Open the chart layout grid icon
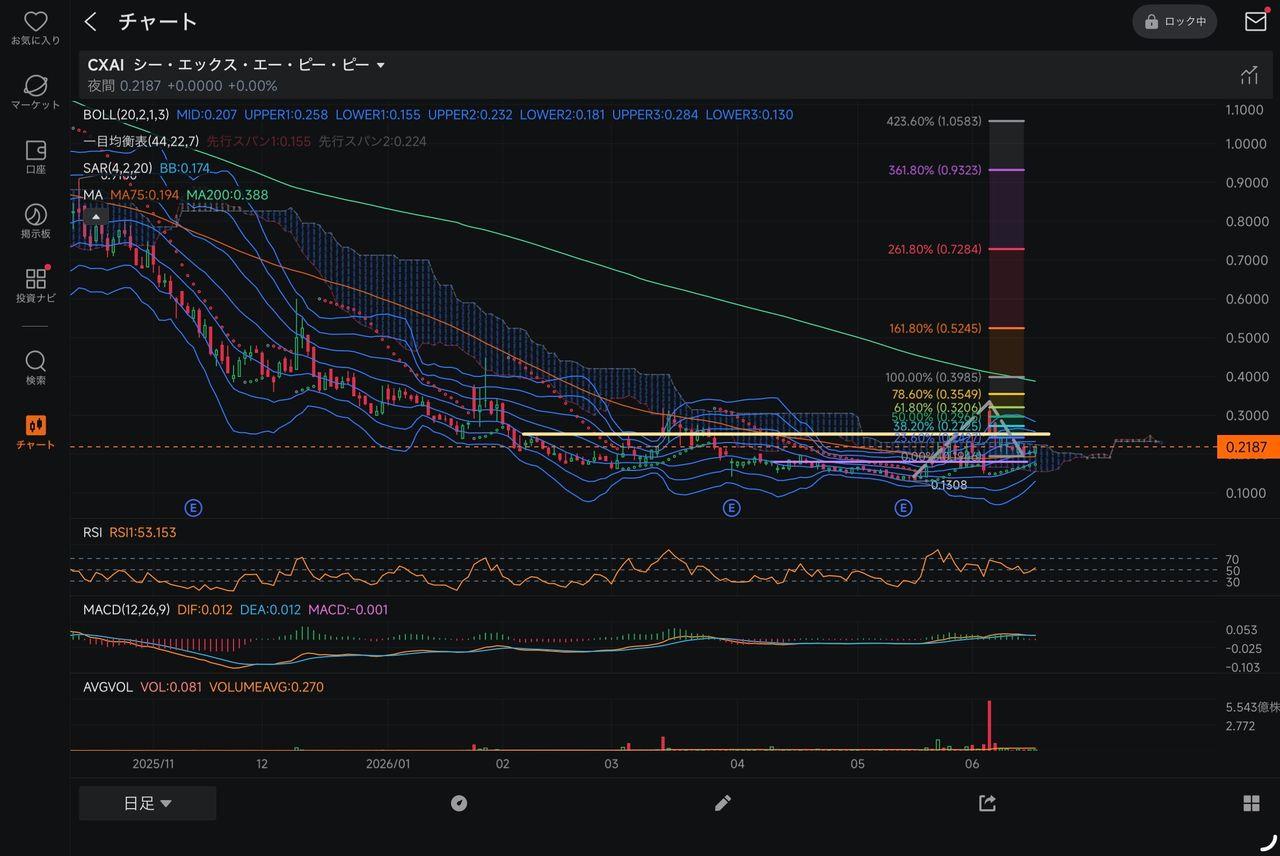This screenshot has width=1280, height=856. coord(1251,803)
